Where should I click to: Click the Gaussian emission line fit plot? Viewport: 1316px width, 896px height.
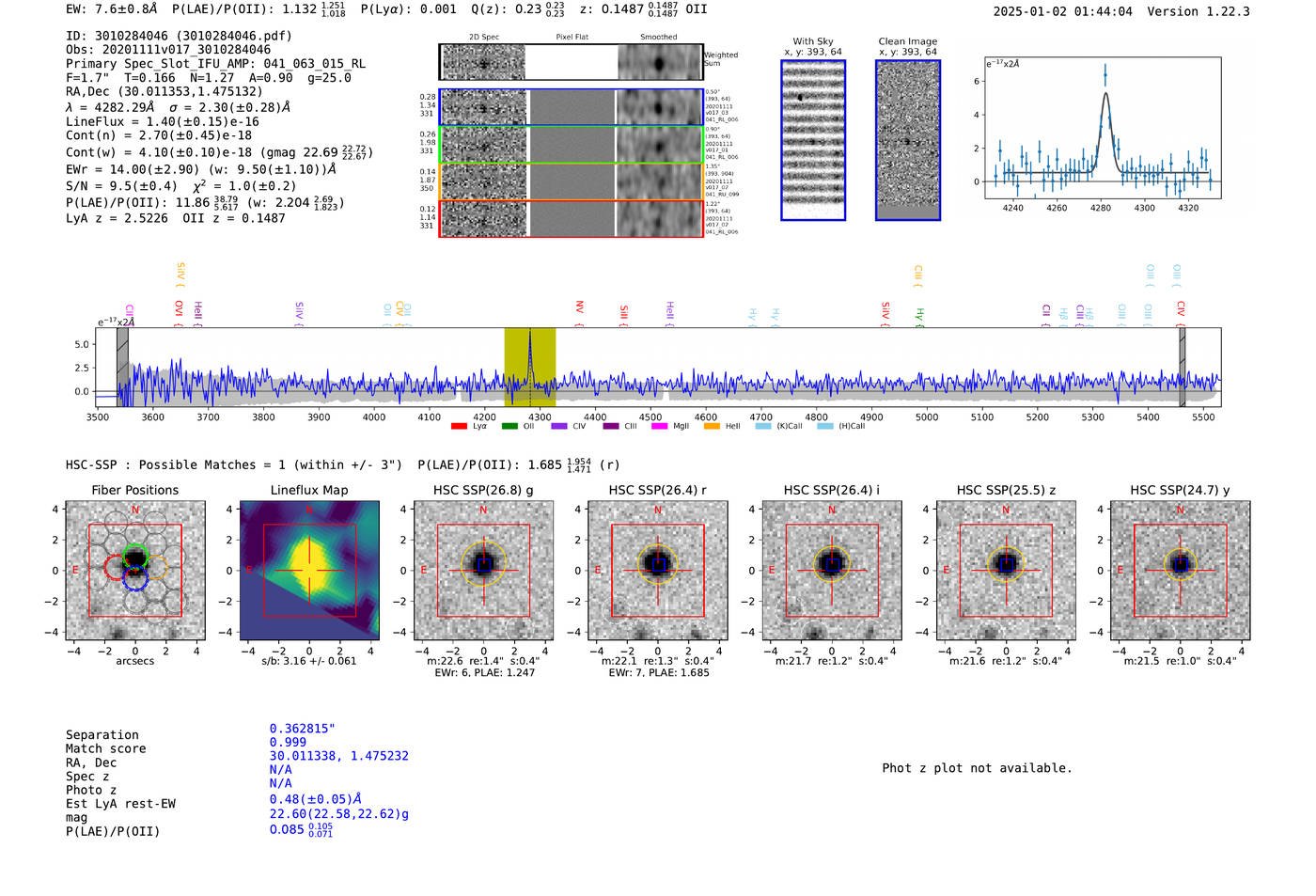[1103, 128]
